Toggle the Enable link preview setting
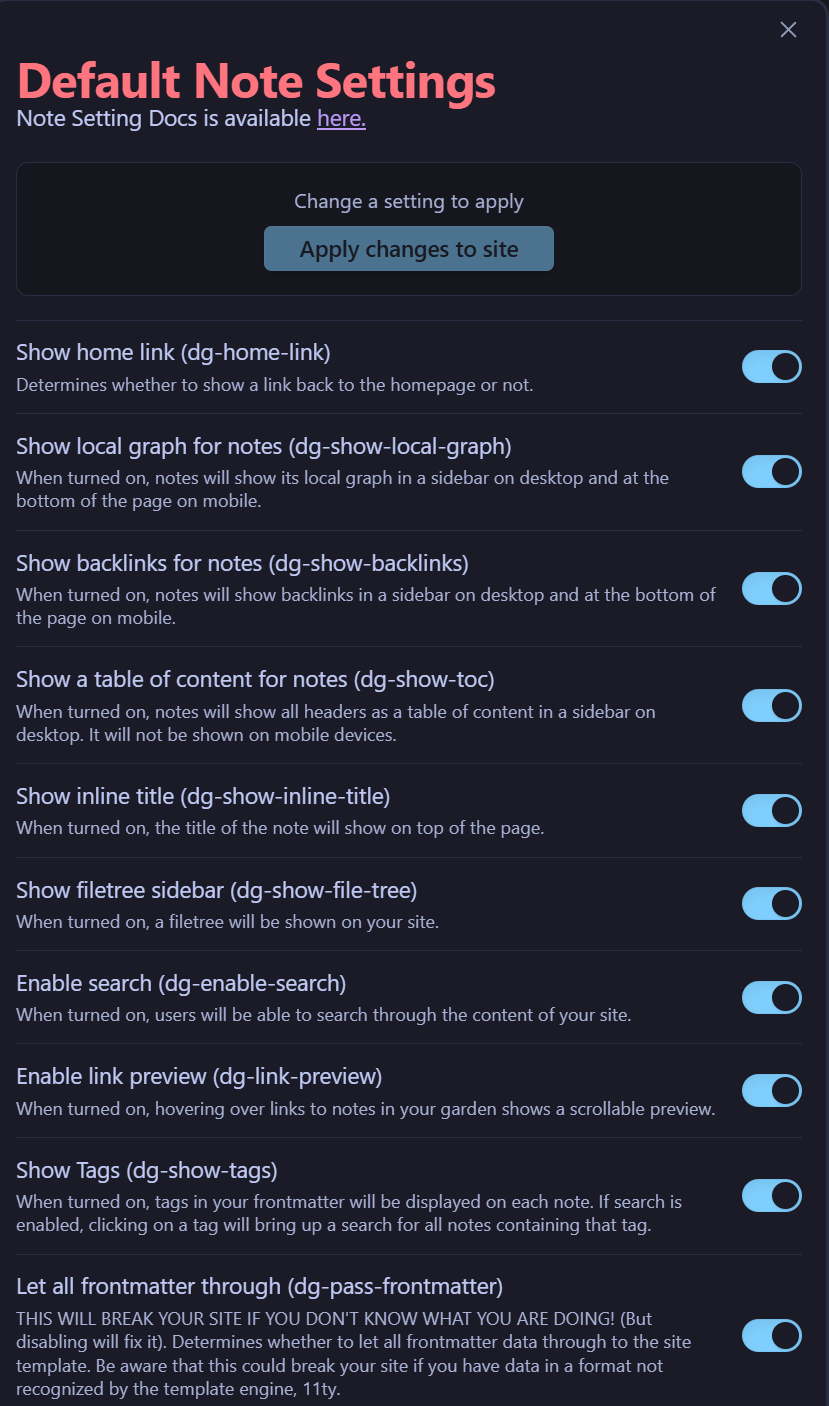Viewport: 829px width, 1406px height. click(x=771, y=1091)
